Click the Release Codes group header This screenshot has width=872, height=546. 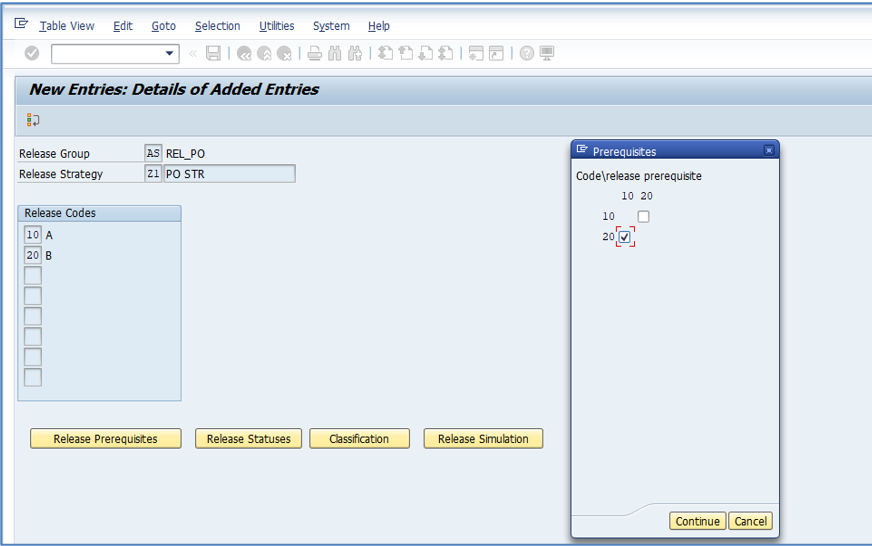100,214
